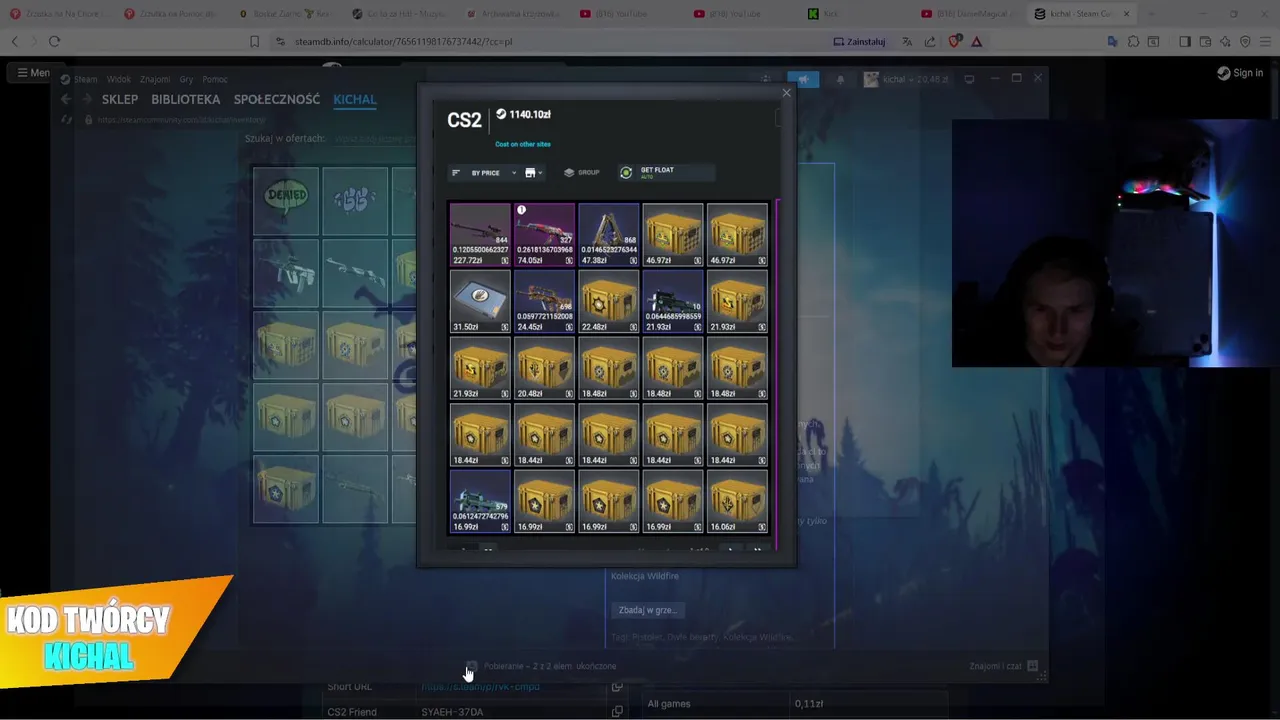The height and width of the screenshot is (720, 1280).
Task: Toggle GET FLOAT auto option
Action: (x=666, y=173)
